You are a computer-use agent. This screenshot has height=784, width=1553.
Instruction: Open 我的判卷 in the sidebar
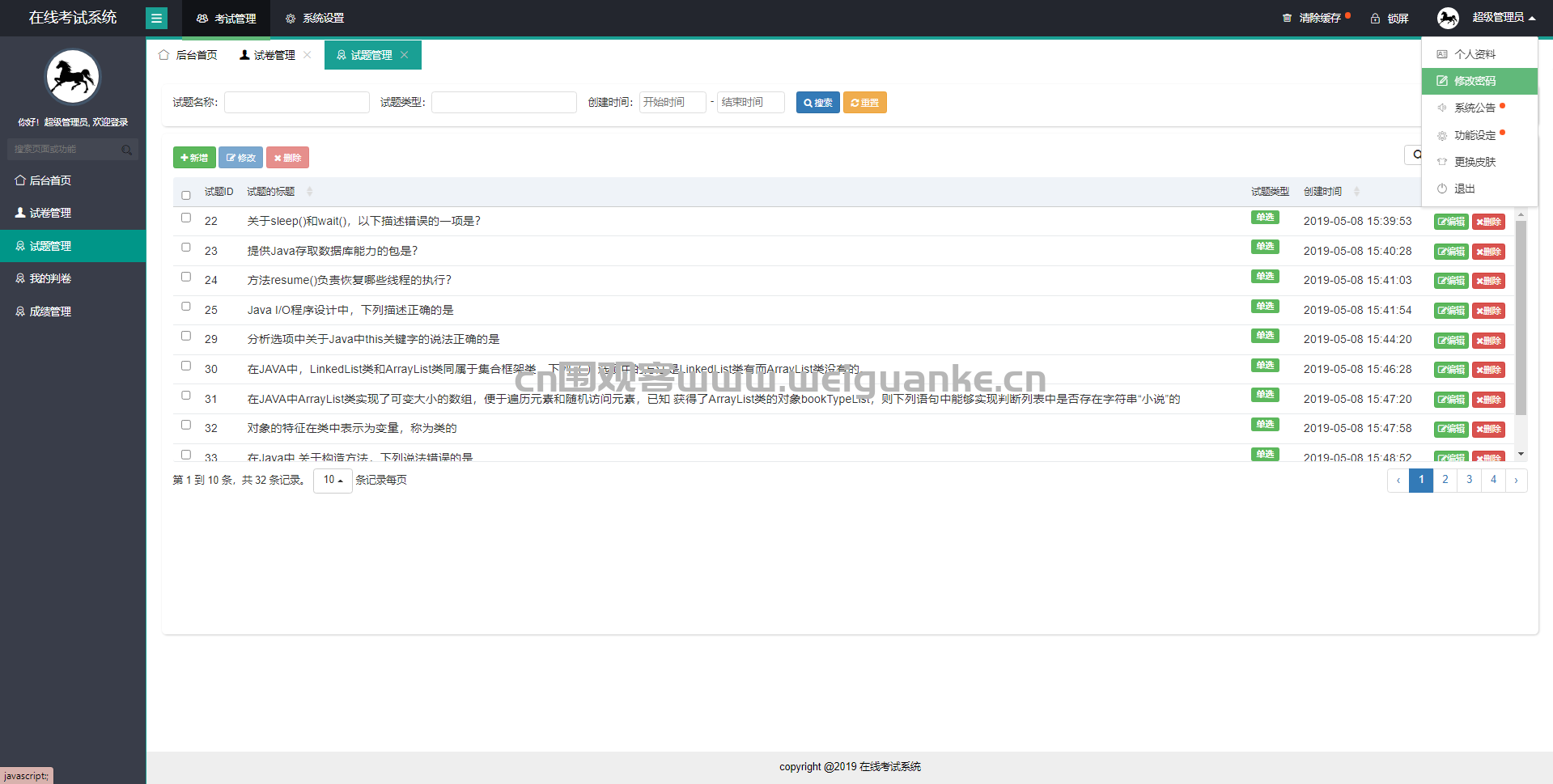[x=73, y=278]
